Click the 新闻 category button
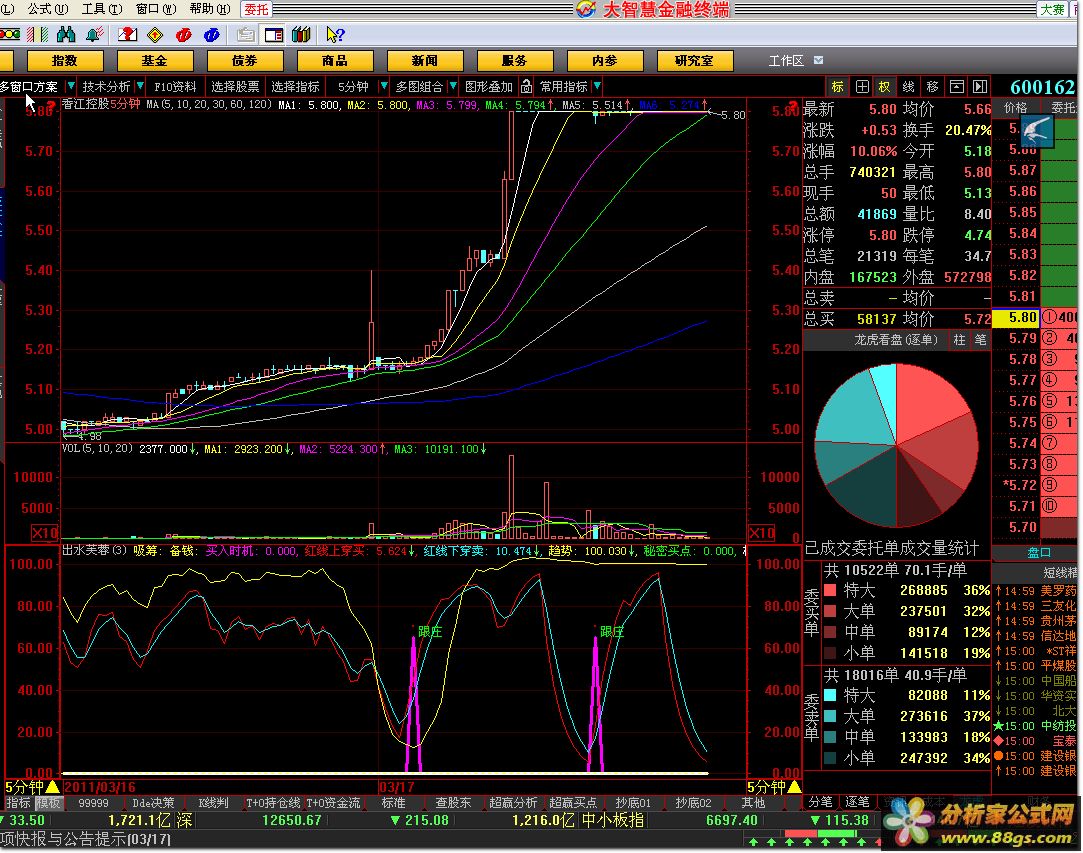The width and height of the screenshot is (1083, 853). 425,61
